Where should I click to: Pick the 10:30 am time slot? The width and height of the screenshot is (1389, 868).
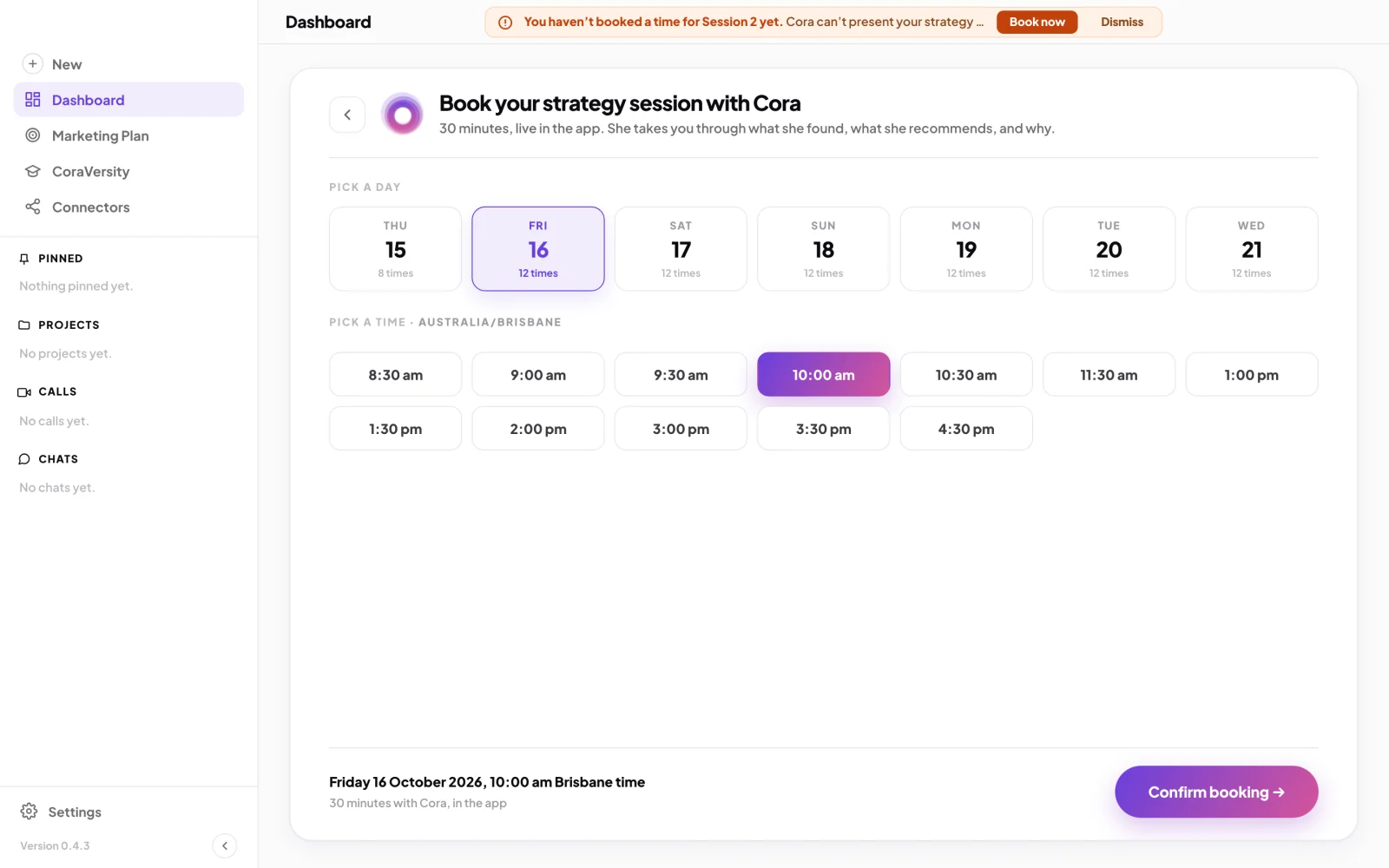tap(966, 375)
